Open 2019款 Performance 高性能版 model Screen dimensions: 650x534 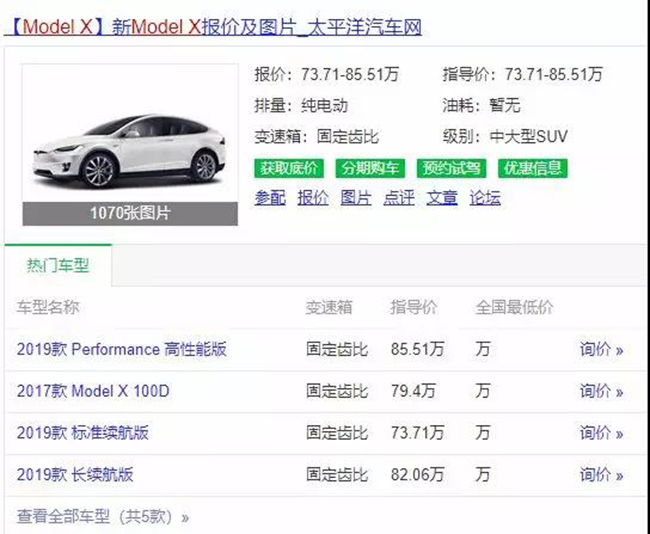pos(122,349)
